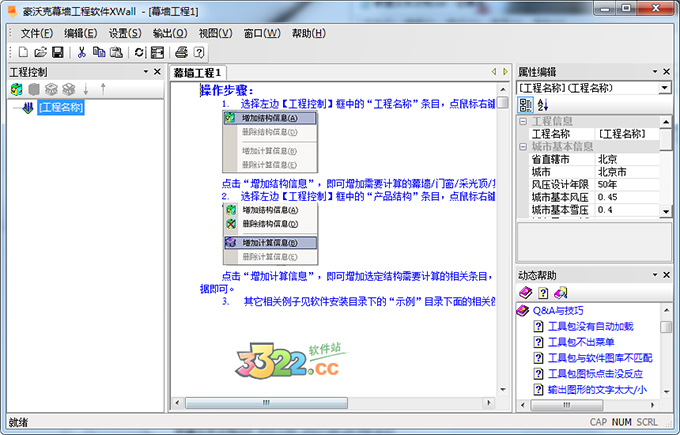Click the New document toolbar icon
Viewport: 680px width, 435px height.
click(23, 52)
